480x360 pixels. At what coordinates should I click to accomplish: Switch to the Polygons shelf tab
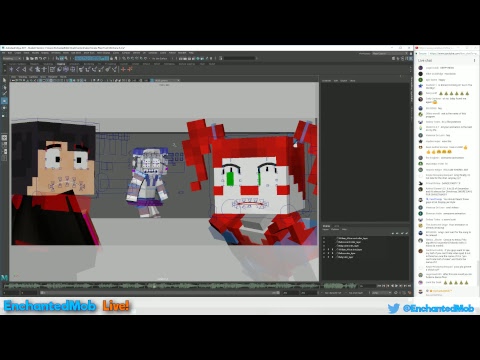pos(35,64)
